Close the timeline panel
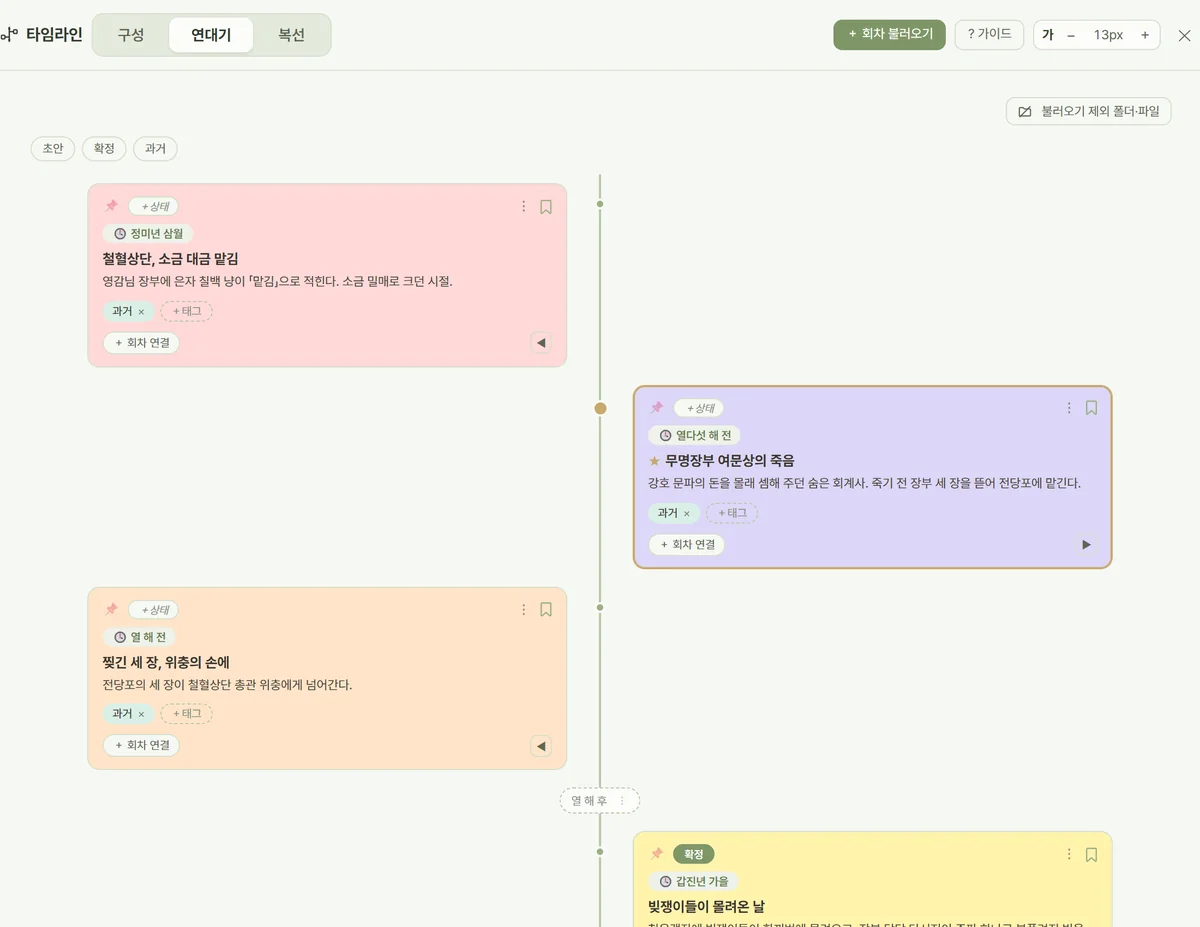Screen dimensions: 1200x927 pyautogui.click(x=1184, y=35)
